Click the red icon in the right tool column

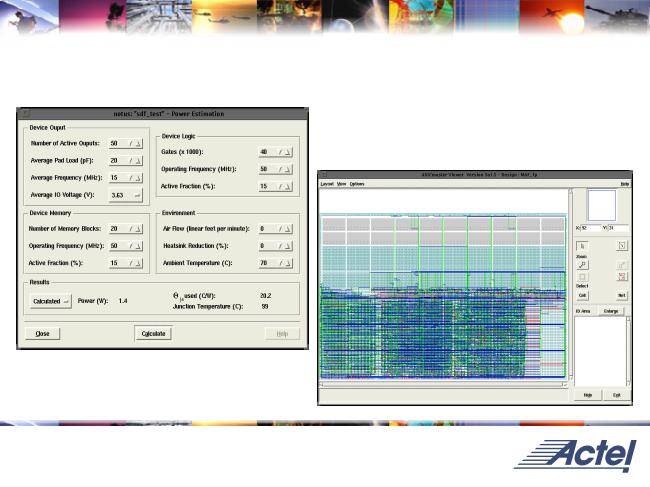point(622,278)
